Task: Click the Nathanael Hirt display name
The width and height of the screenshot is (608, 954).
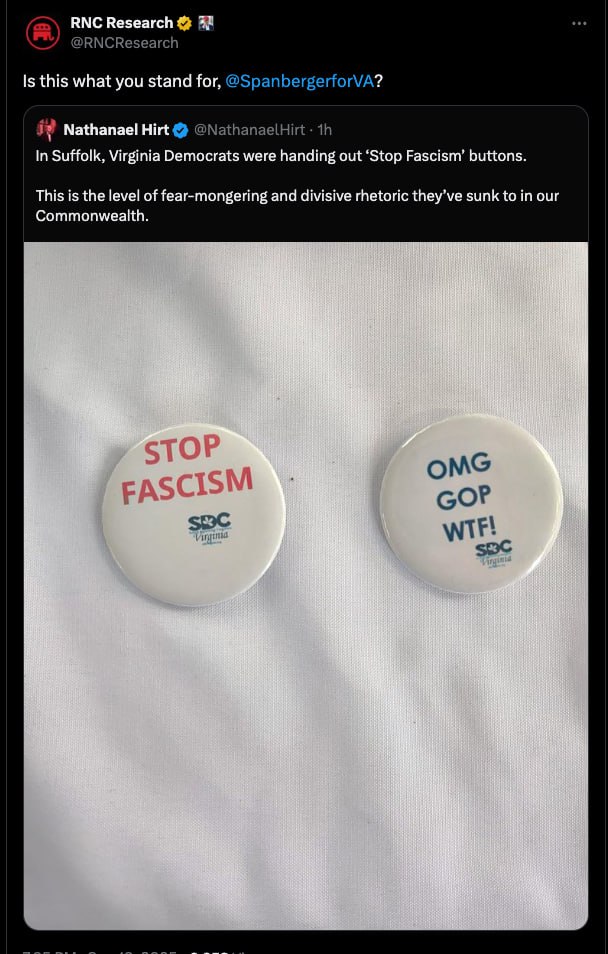Action: pos(116,130)
